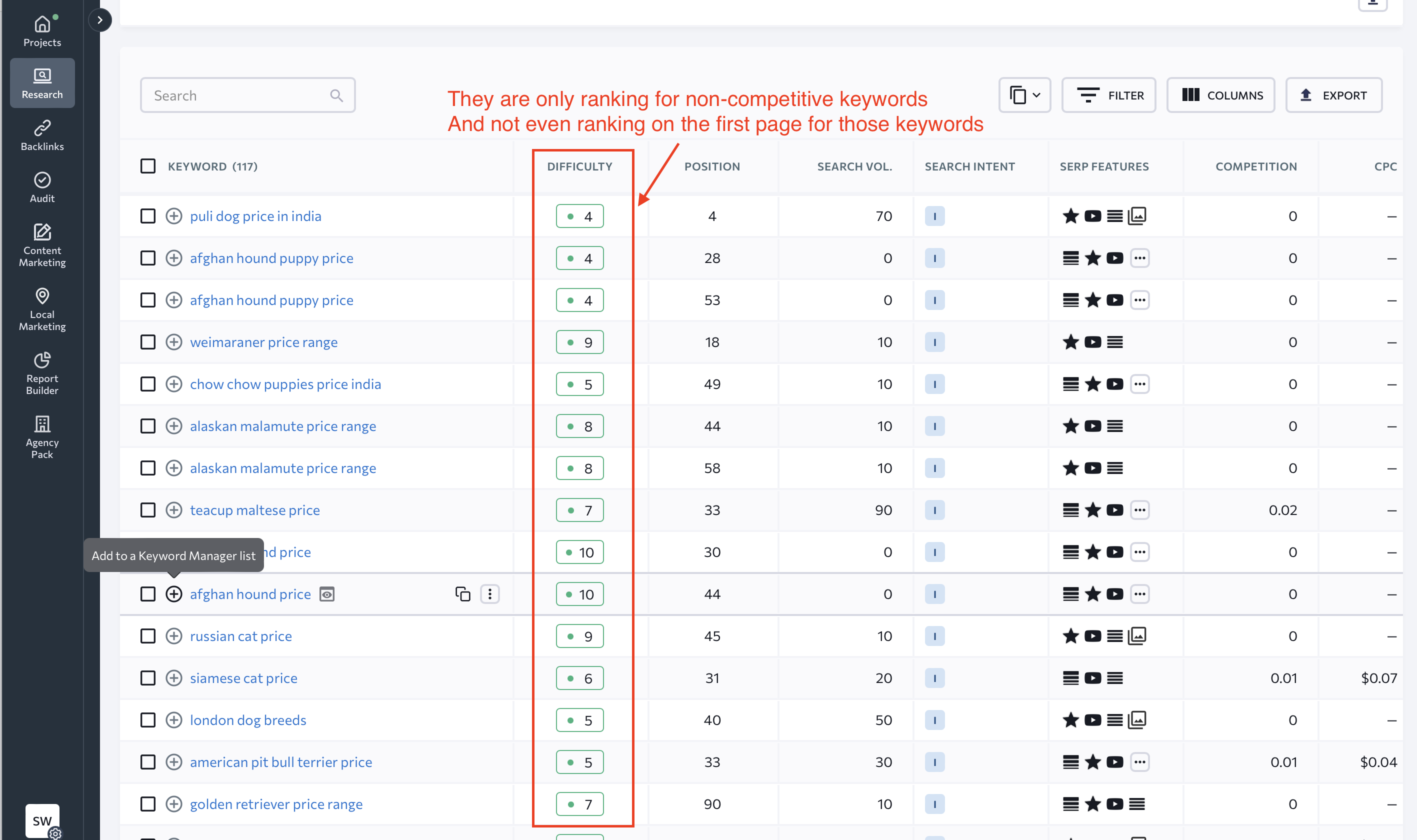Open the FILTER panel
This screenshot has width=1417, height=840.
tap(1108, 95)
